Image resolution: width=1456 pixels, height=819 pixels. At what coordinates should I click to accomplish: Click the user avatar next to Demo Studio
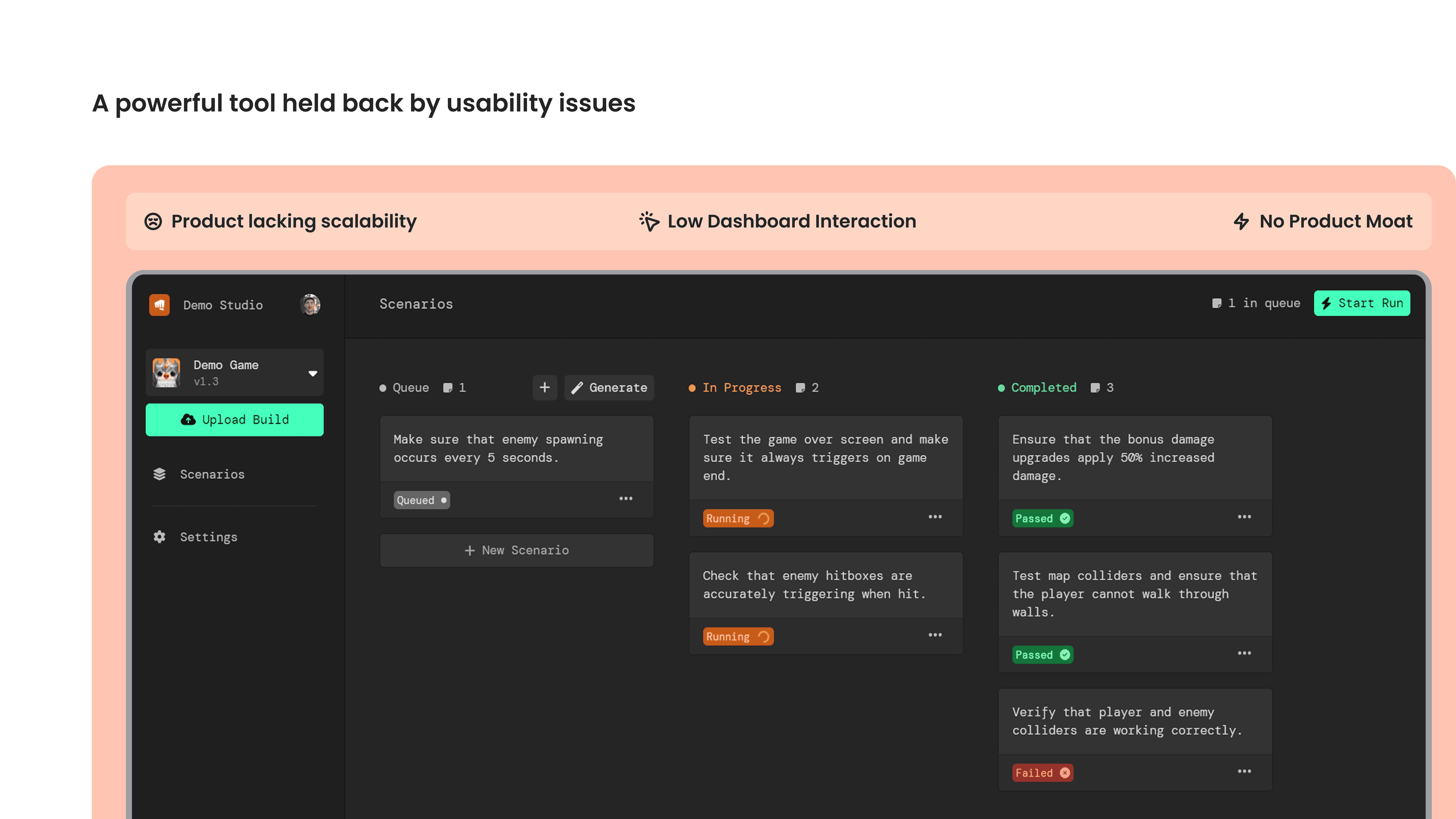(310, 304)
